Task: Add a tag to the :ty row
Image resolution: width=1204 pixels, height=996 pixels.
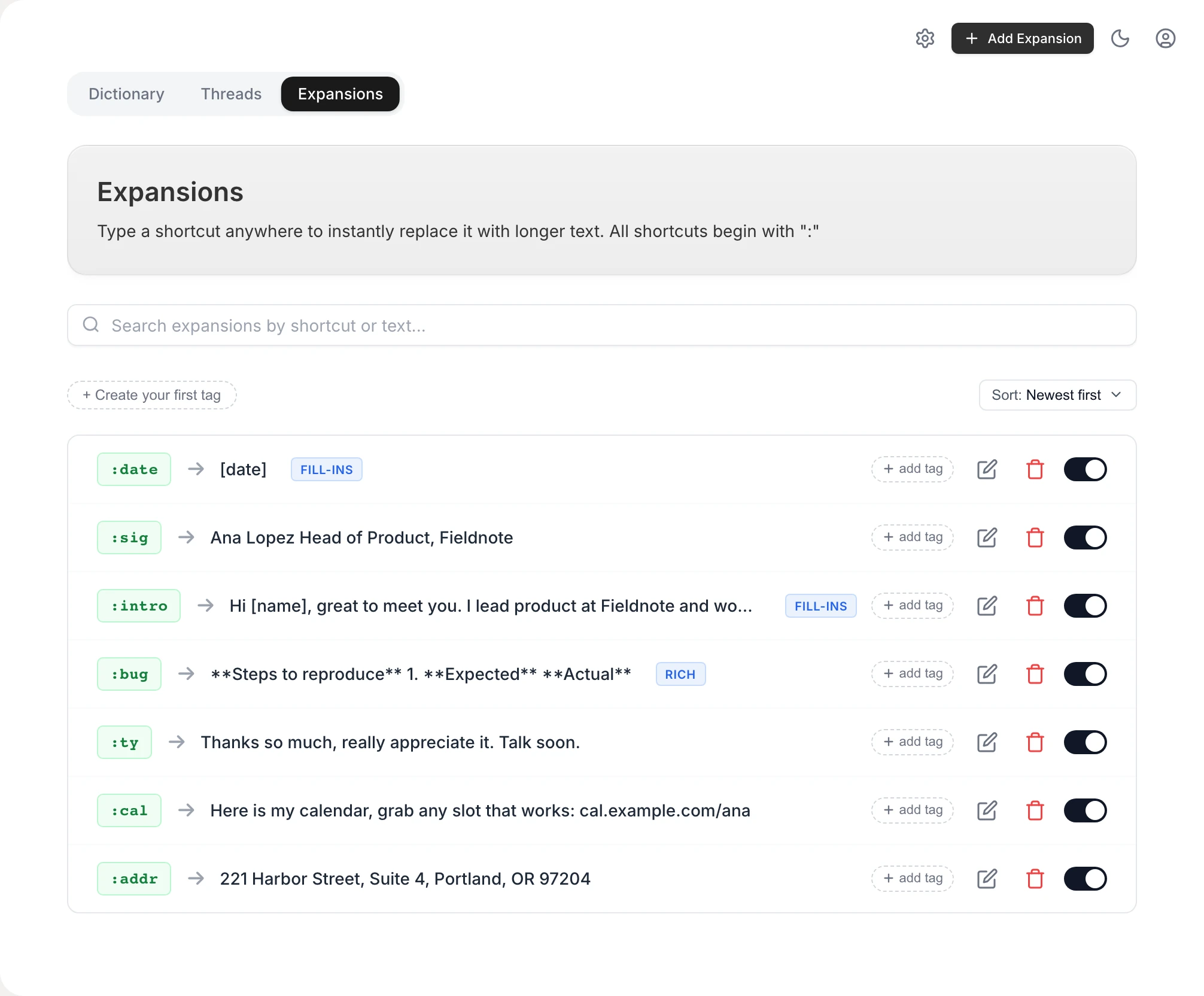Action: pyautogui.click(x=913, y=742)
